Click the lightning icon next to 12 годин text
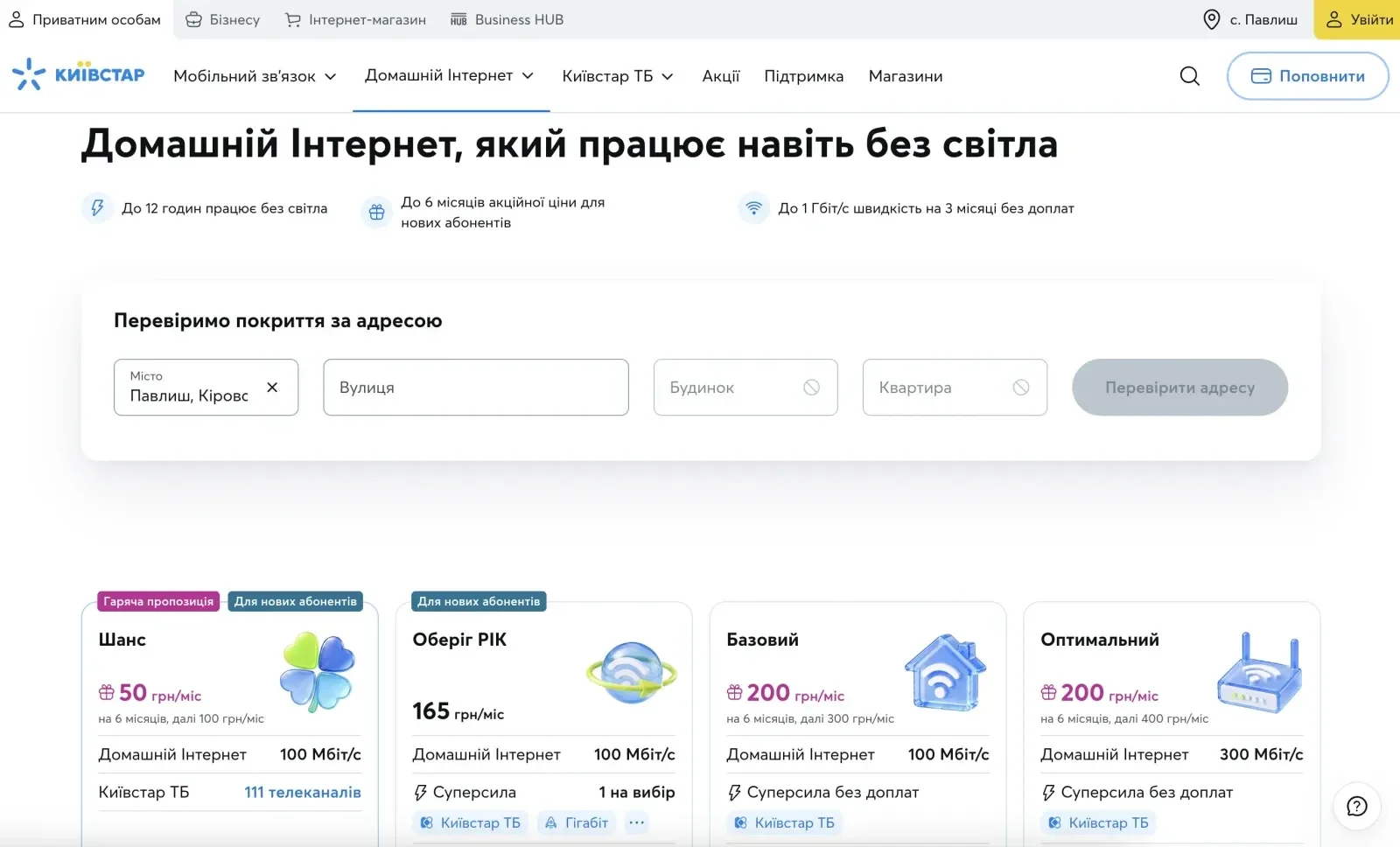The width and height of the screenshot is (1400, 847). pos(98,208)
